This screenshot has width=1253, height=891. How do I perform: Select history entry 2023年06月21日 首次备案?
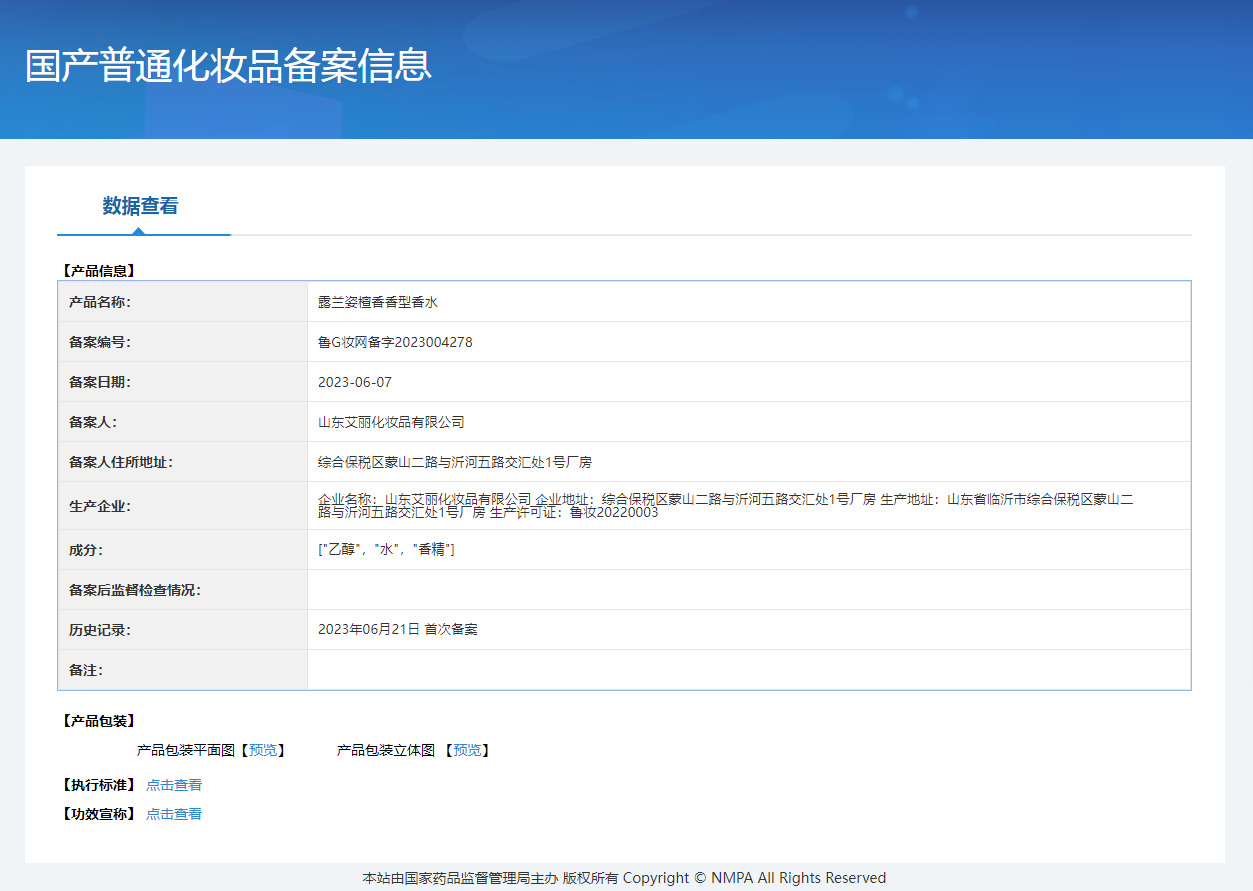pyautogui.click(x=398, y=630)
